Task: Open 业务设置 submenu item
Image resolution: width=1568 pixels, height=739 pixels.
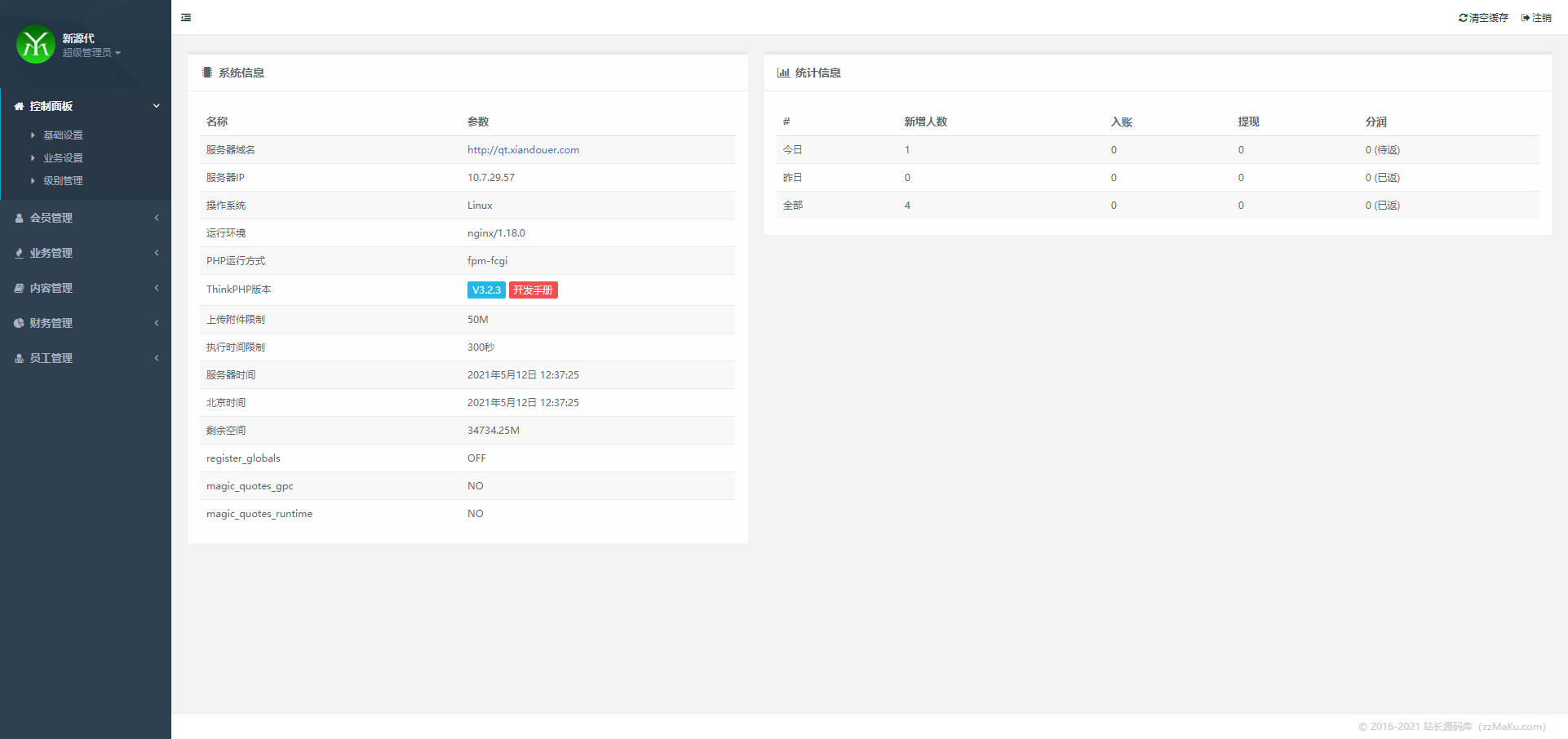Action: 63,158
